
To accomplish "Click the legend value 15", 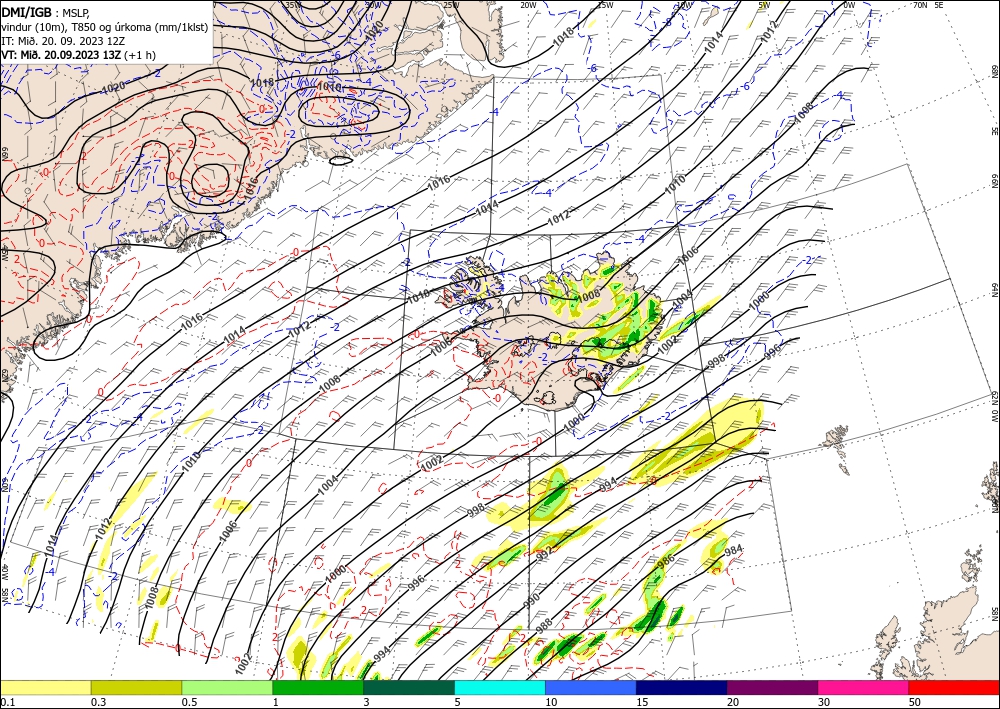I will [642, 702].
